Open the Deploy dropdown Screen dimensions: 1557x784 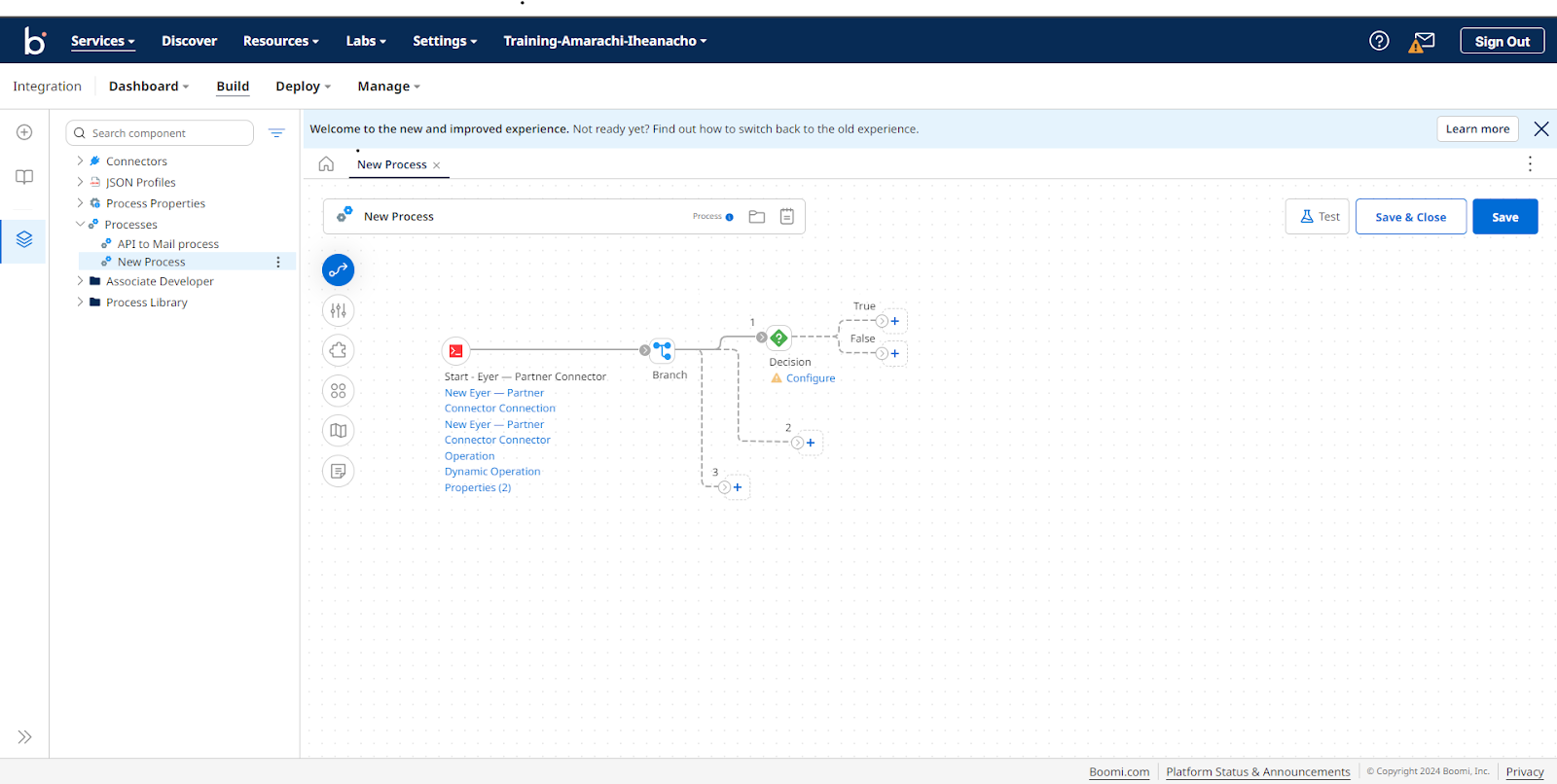[x=304, y=87]
